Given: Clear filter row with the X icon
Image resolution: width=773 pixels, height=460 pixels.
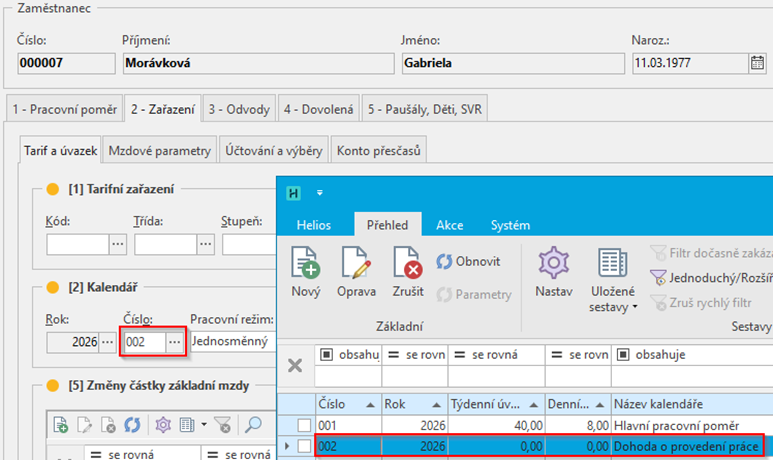Looking at the screenshot, I should pos(295,365).
